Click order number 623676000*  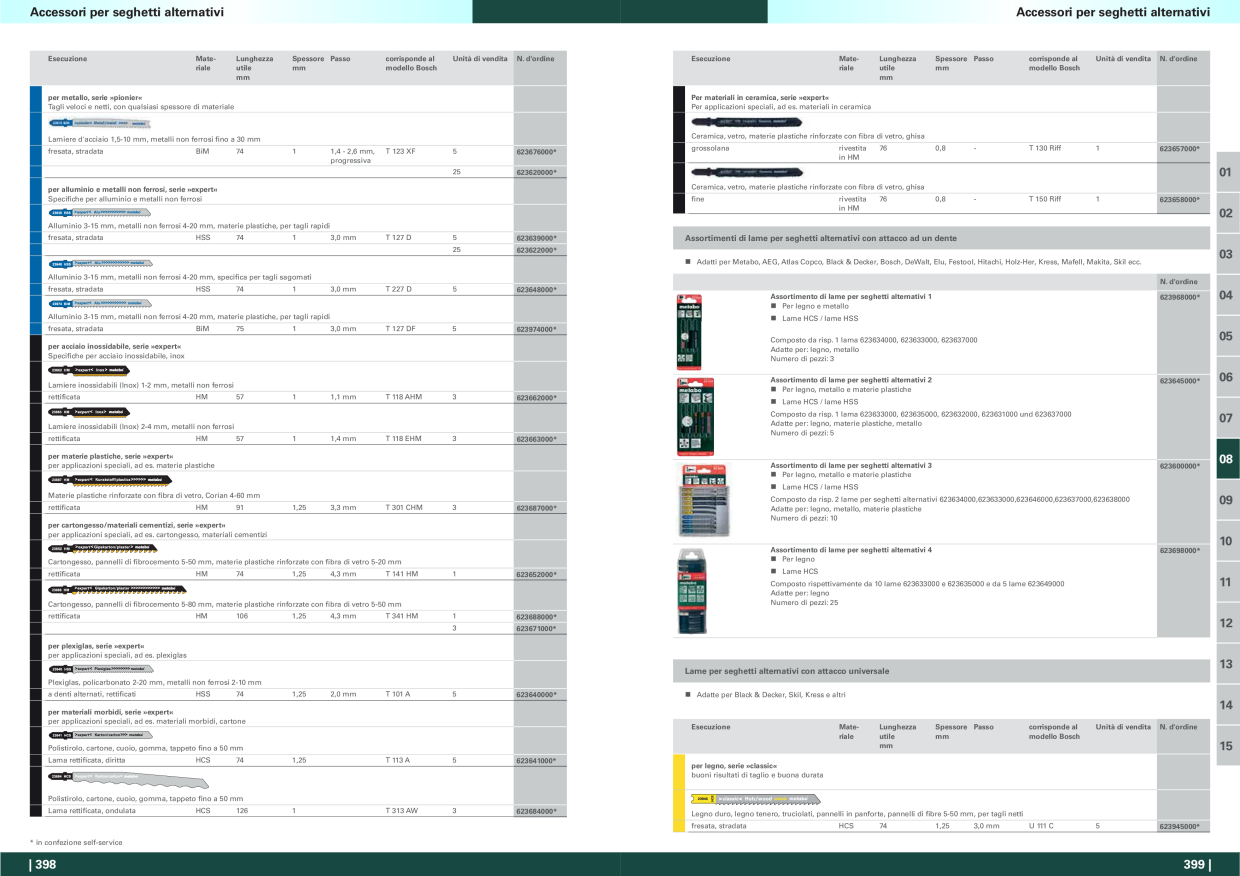[536, 151]
